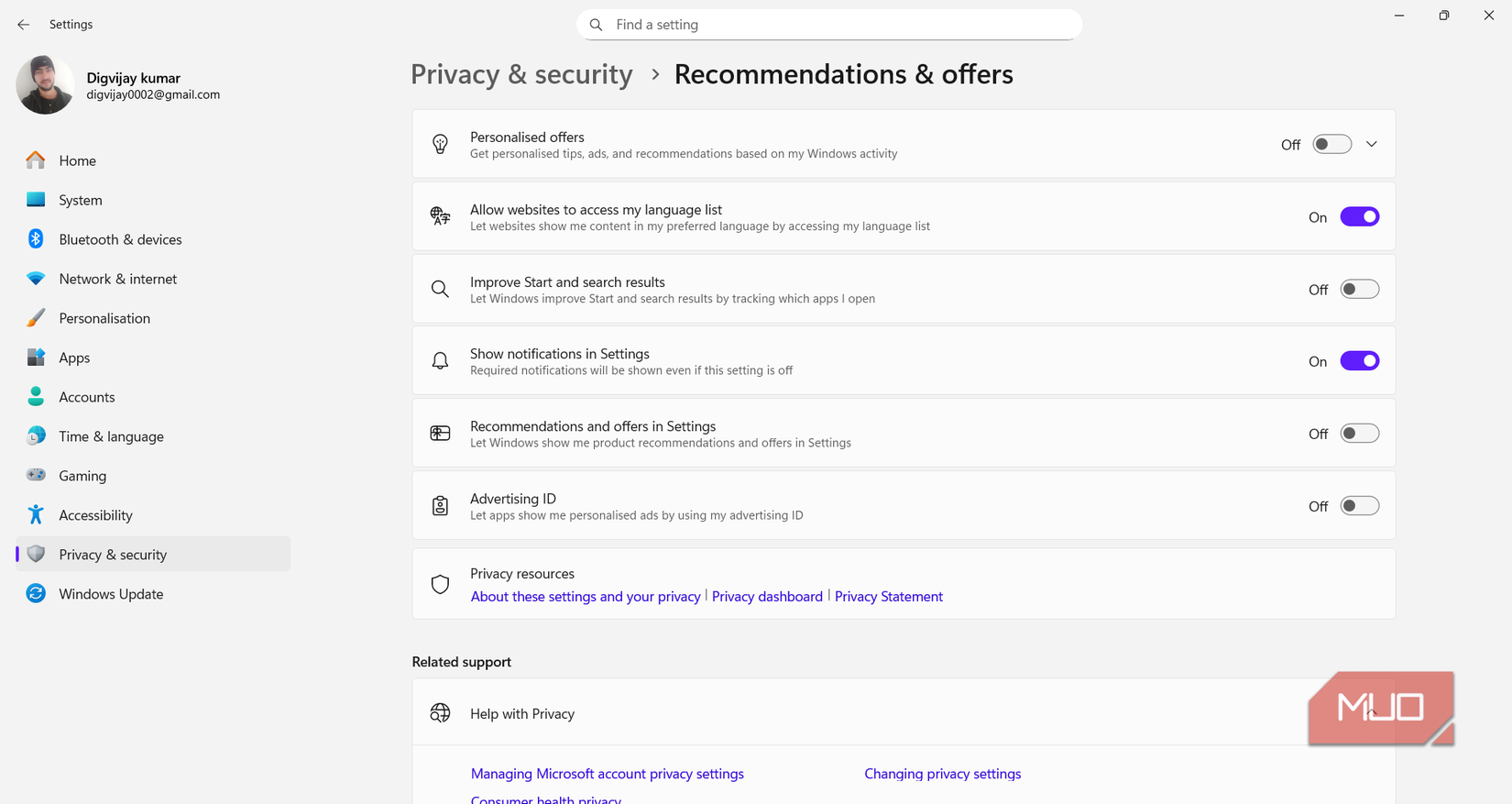Click the Privacy resources shield icon
Image resolution: width=1512 pixels, height=804 pixels.
click(x=440, y=584)
